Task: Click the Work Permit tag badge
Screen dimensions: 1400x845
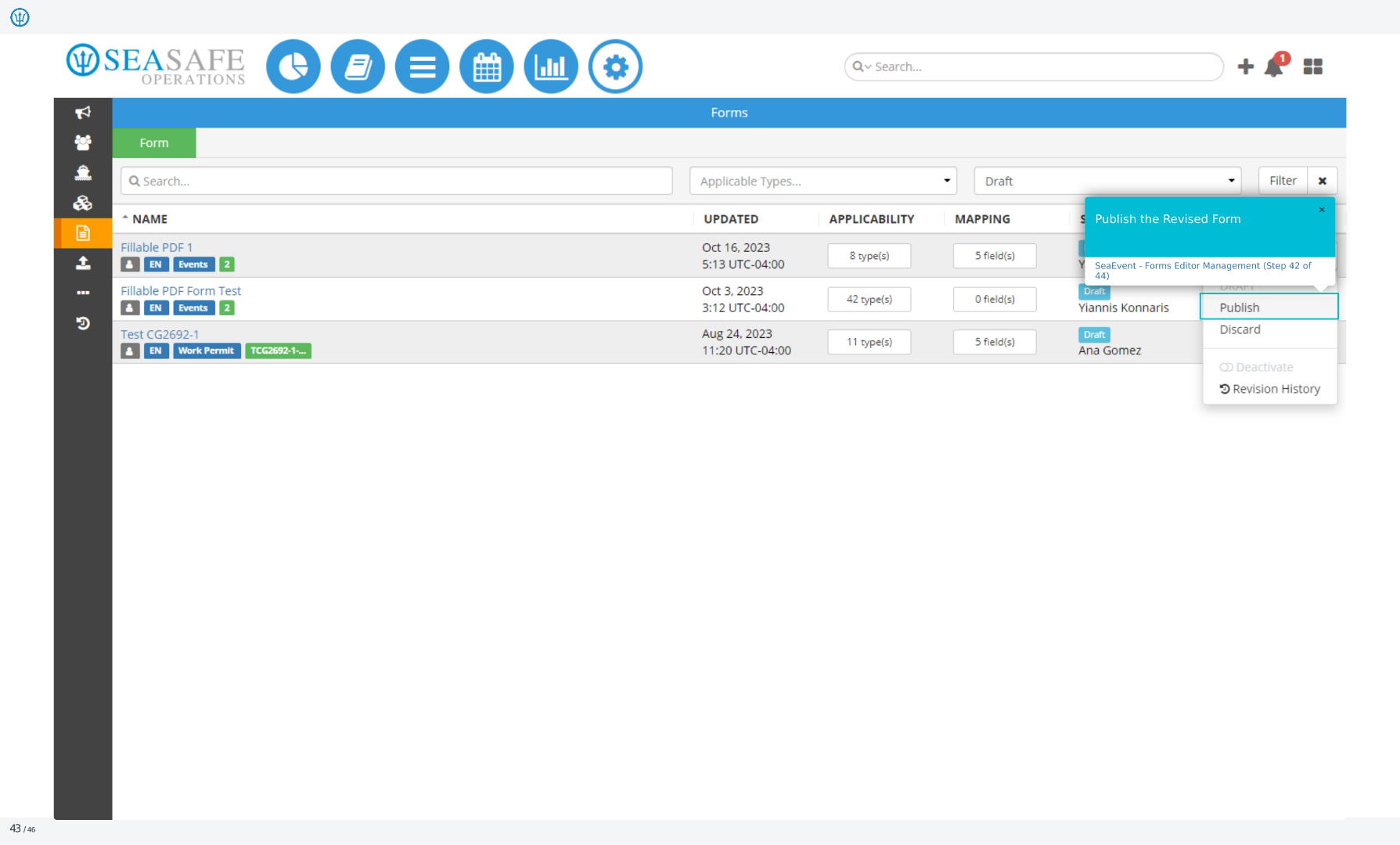Action: [206, 351]
